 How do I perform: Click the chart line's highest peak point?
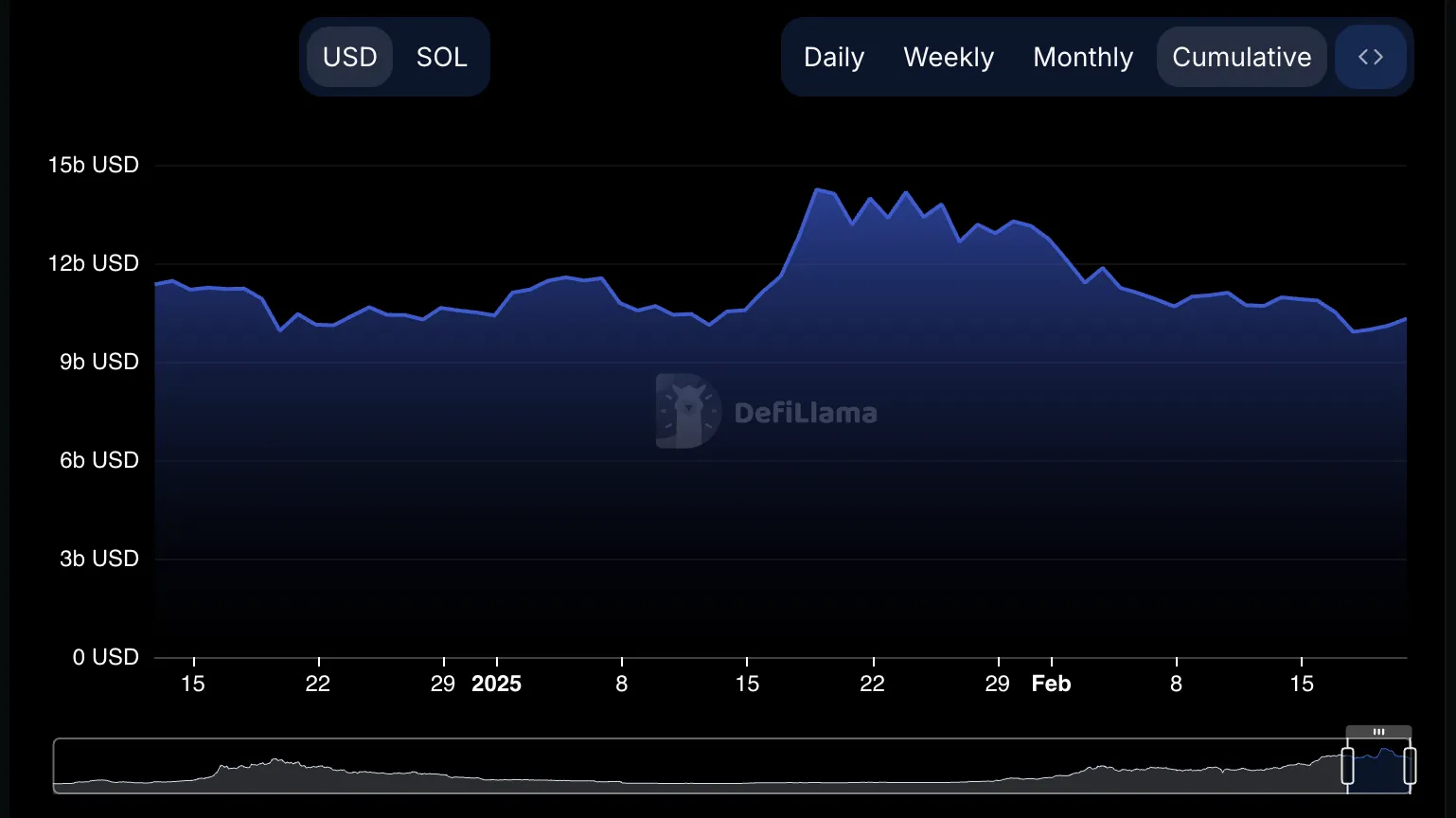pyautogui.click(x=816, y=189)
